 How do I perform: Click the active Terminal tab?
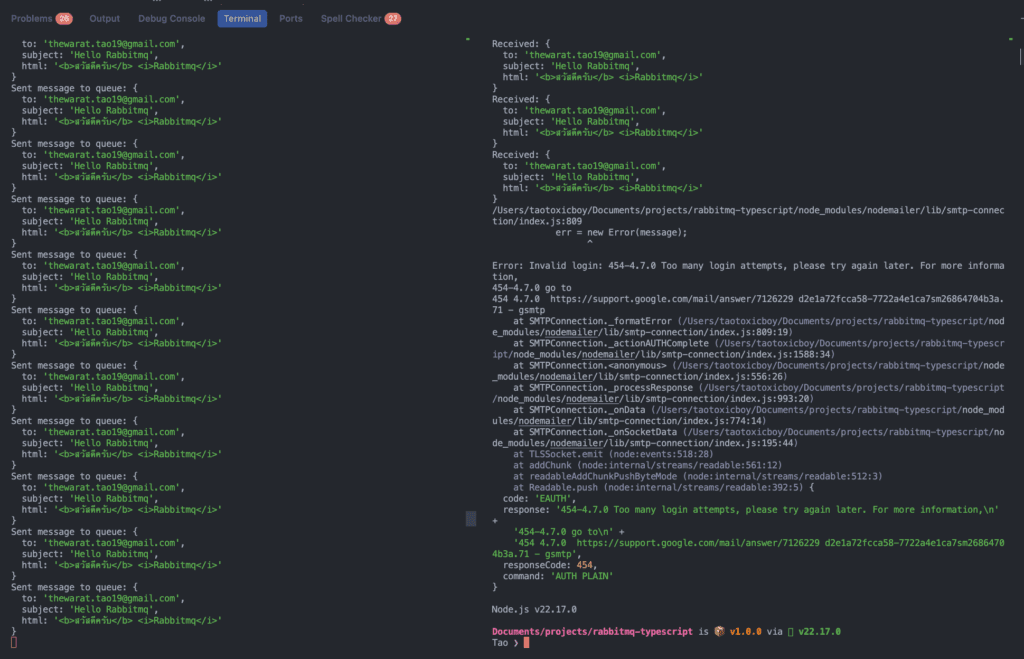(242, 18)
